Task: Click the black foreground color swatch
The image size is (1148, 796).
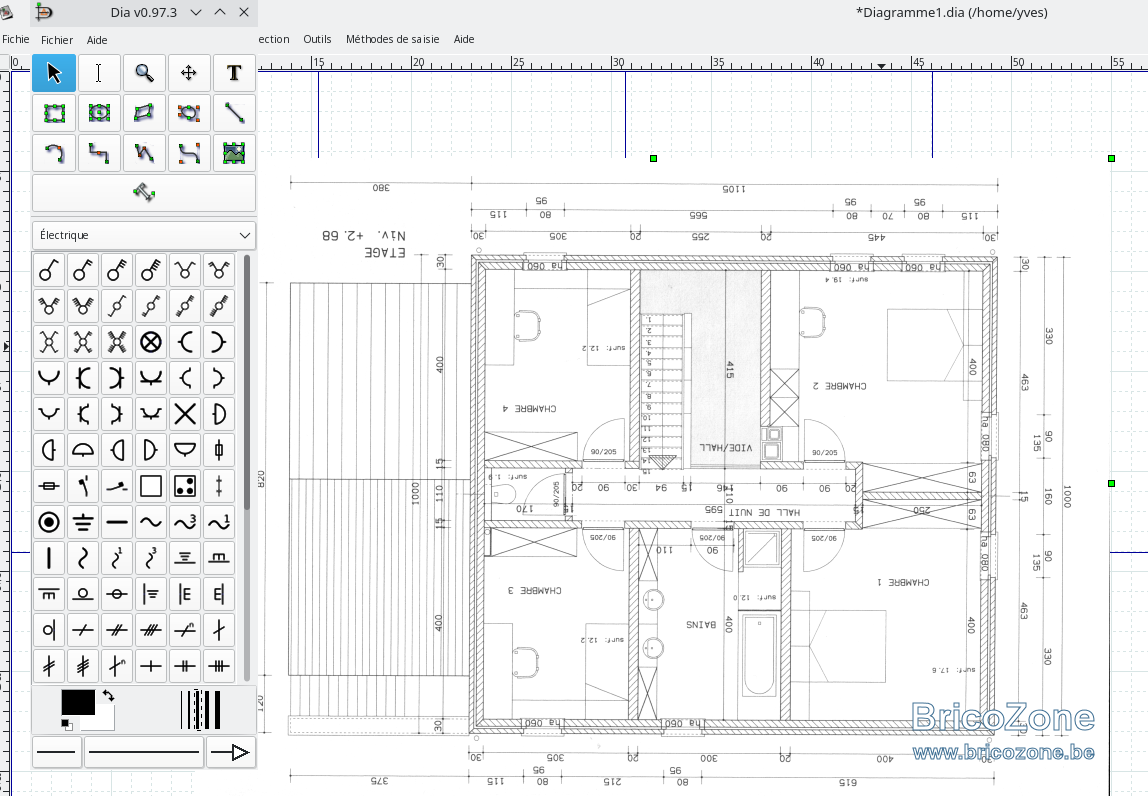Action: coord(78,702)
